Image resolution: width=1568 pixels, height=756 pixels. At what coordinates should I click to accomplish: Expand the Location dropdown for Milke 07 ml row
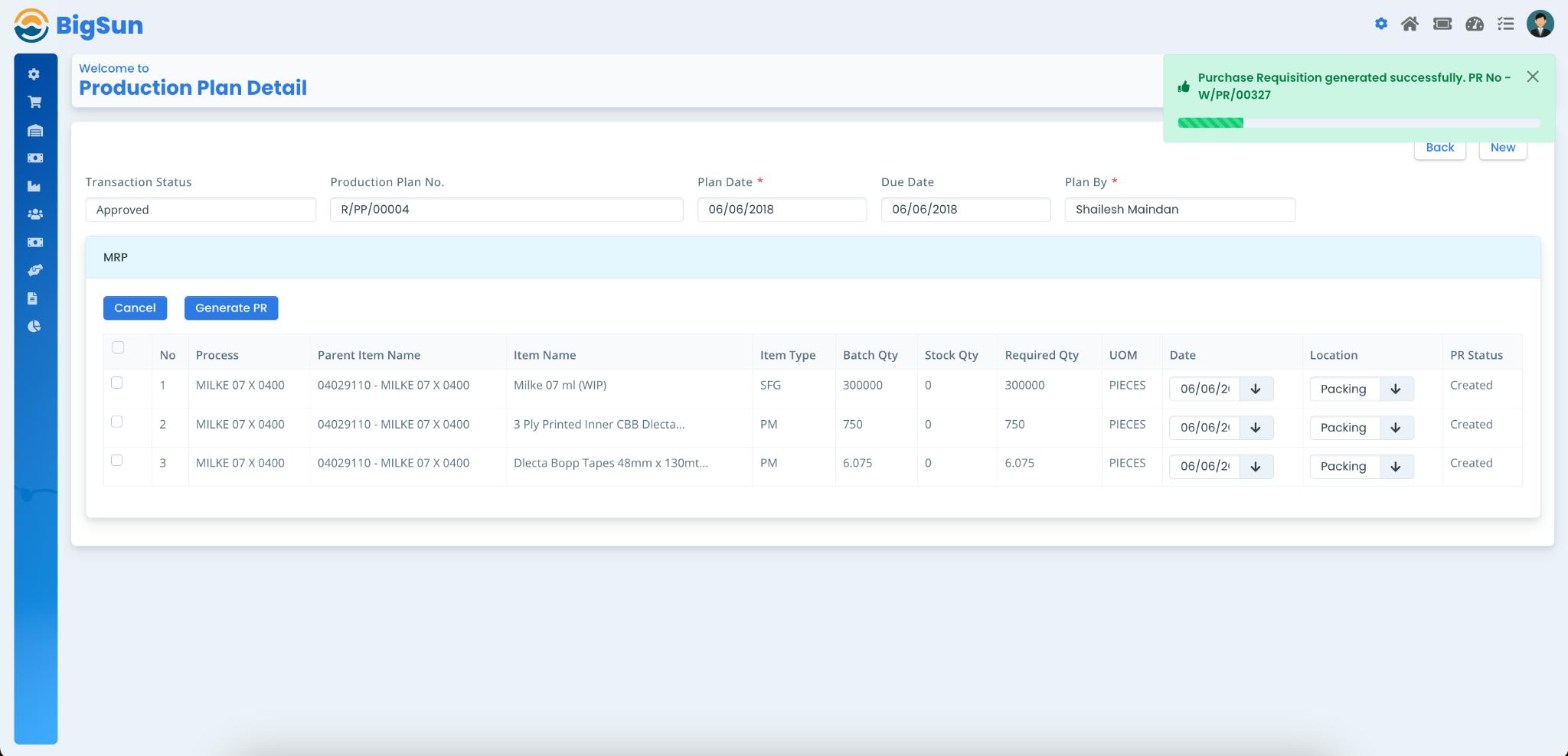coord(1396,389)
